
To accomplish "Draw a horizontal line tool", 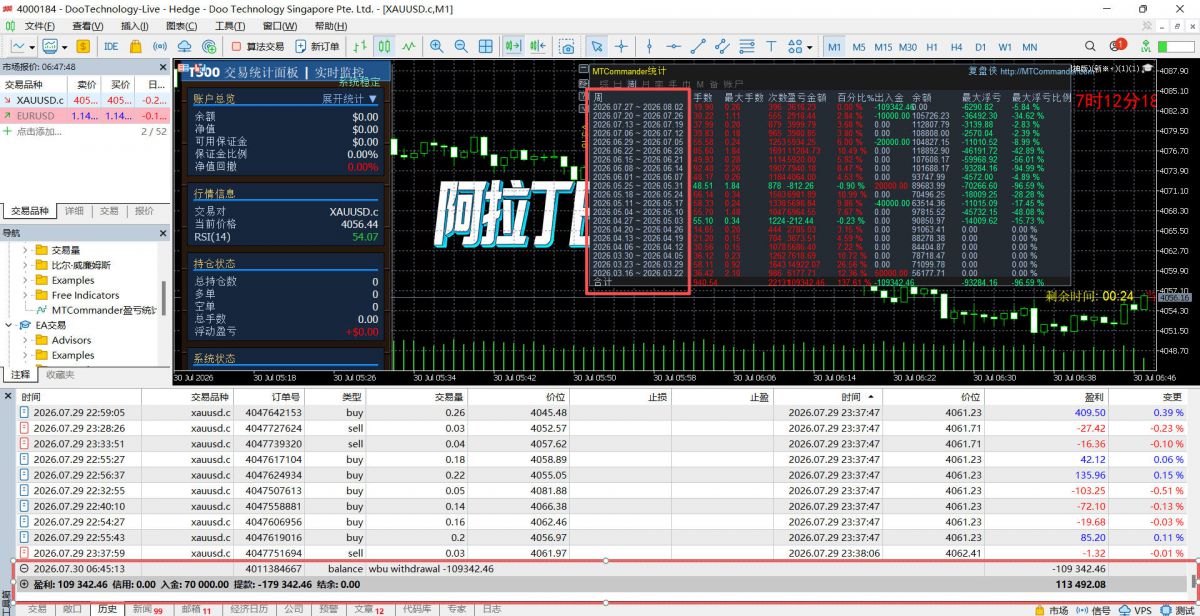I will coord(674,46).
